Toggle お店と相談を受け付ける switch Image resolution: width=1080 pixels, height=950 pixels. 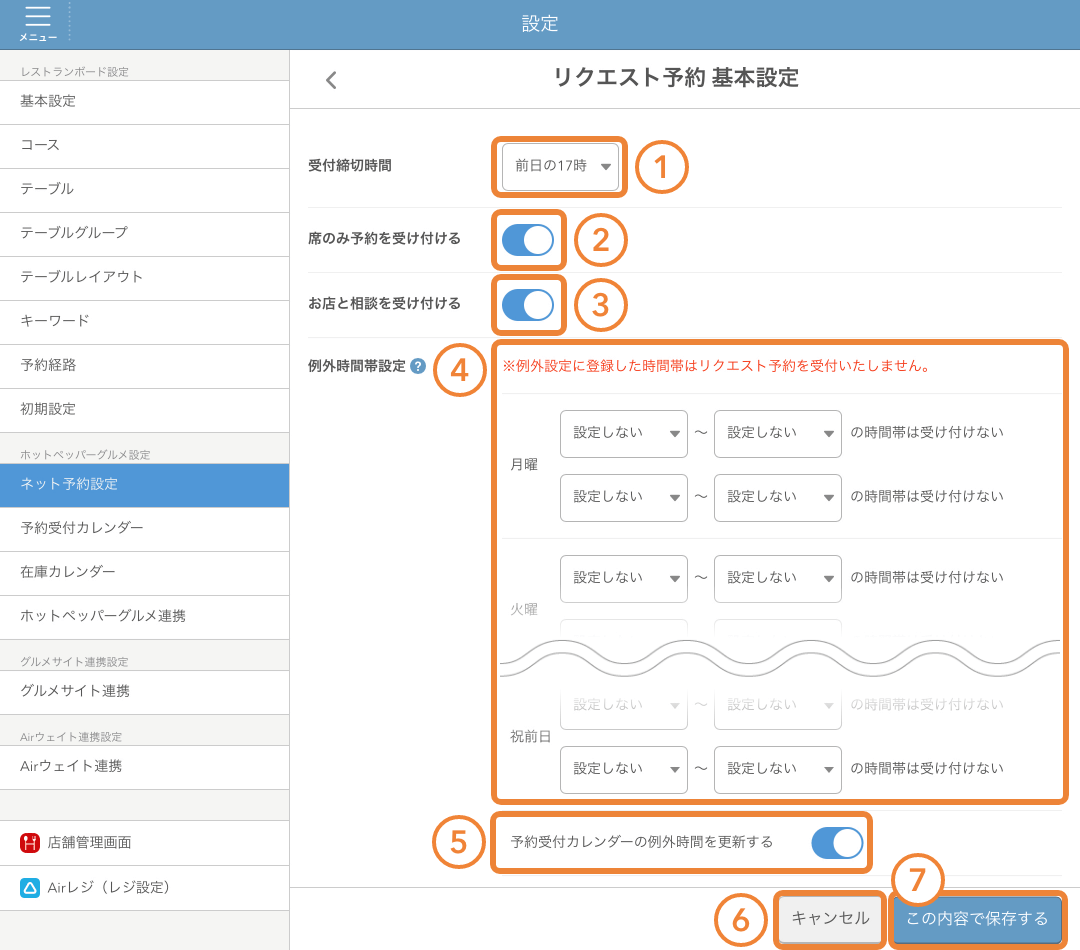coord(528,305)
